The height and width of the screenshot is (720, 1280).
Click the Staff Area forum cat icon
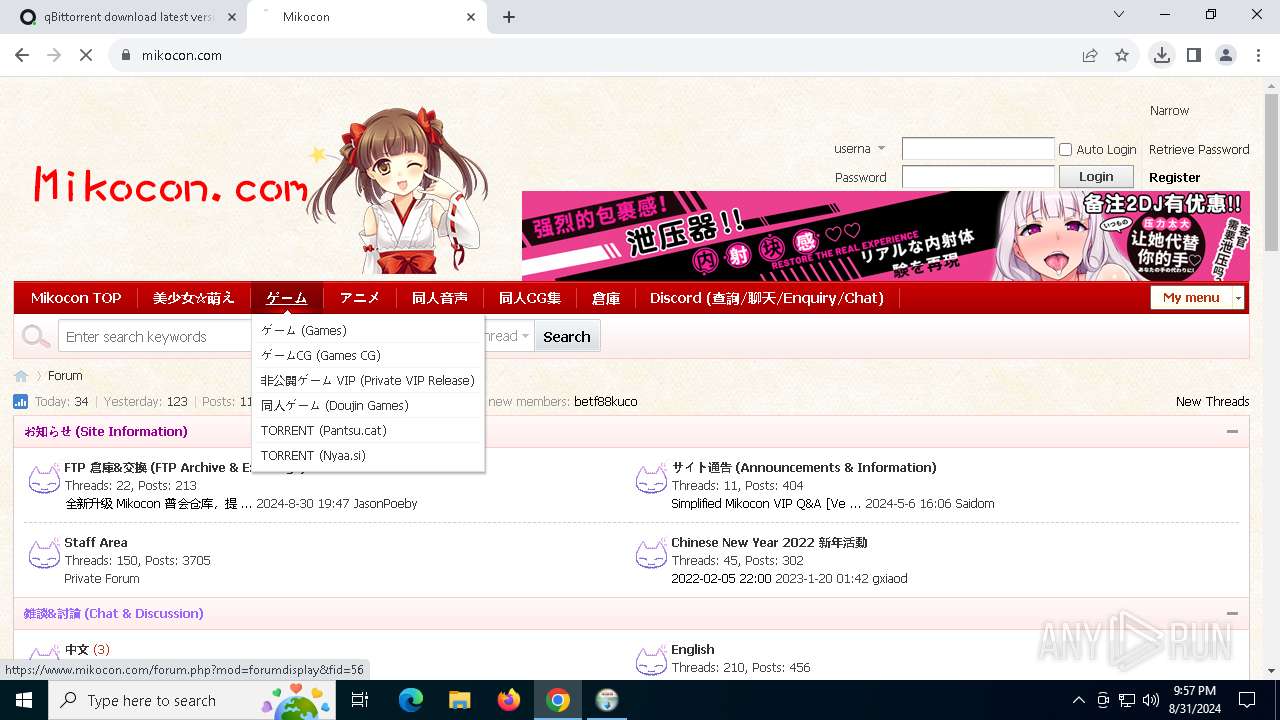pos(44,554)
